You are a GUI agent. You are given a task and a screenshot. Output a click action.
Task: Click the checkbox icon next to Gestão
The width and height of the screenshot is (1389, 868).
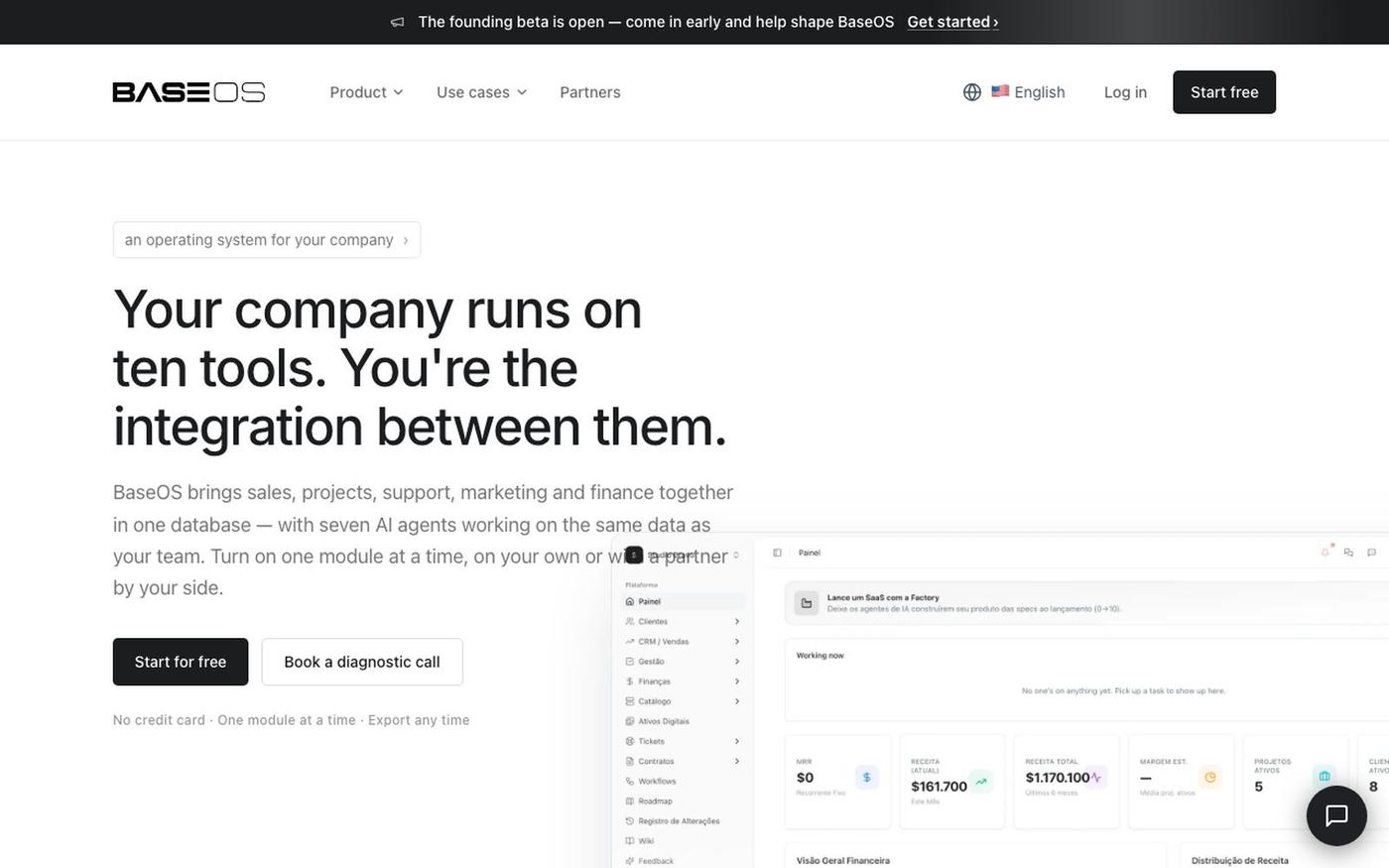pyautogui.click(x=630, y=662)
